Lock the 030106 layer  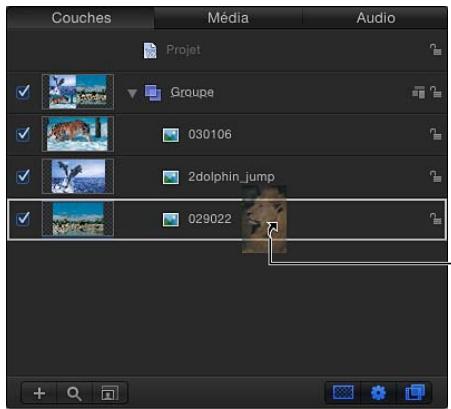pos(435,134)
